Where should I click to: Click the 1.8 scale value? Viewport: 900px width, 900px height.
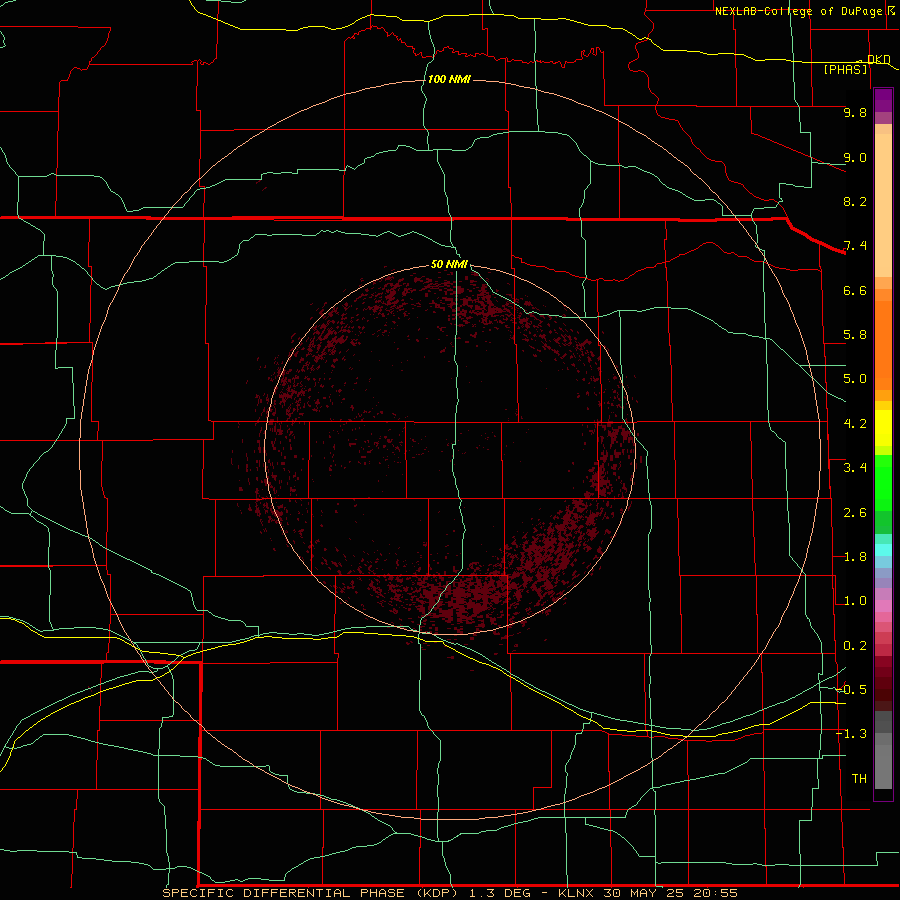click(x=855, y=557)
